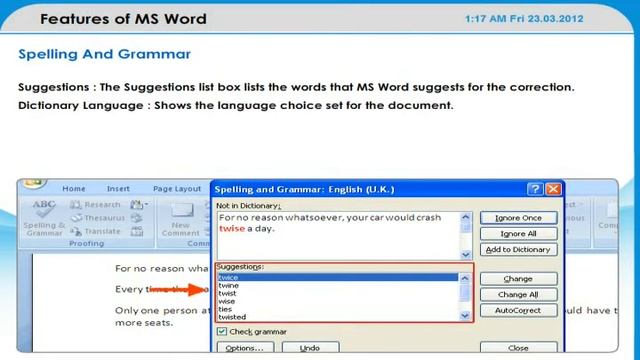Click the Change button

pyautogui.click(x=518, y=279)
